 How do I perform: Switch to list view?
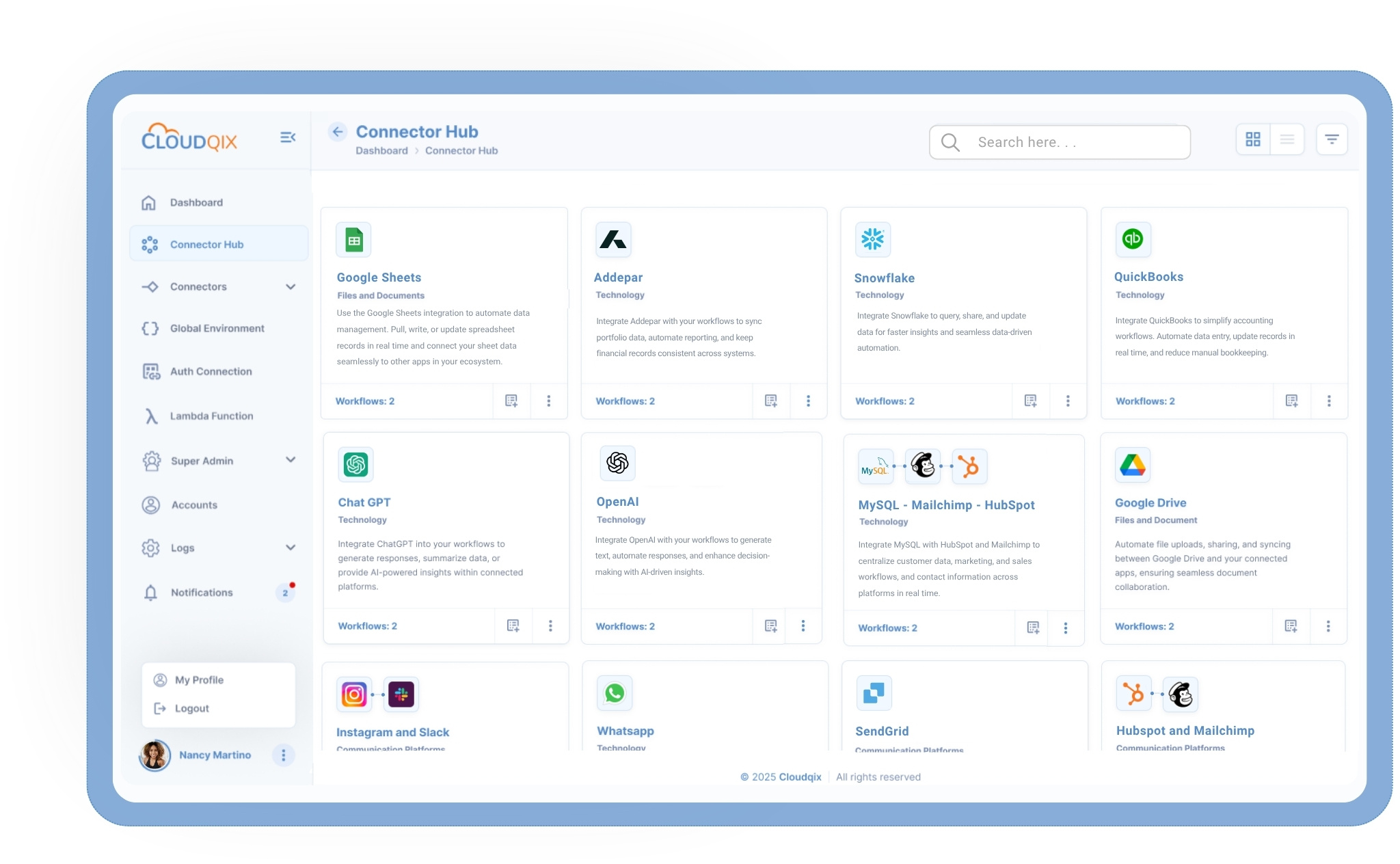pos(1287,139)
